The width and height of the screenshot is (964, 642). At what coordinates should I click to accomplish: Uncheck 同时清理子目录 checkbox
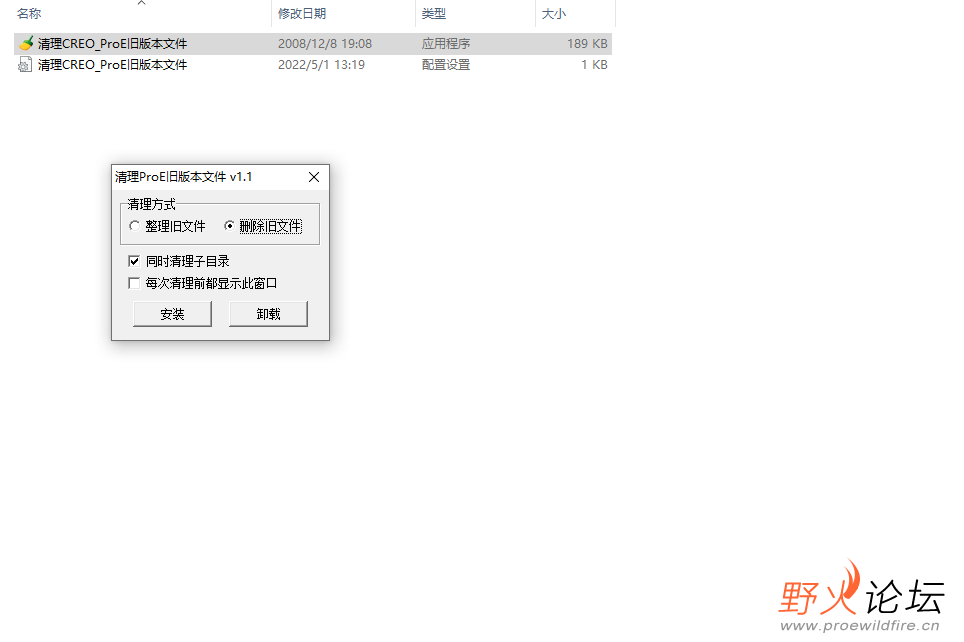[134, 261]
